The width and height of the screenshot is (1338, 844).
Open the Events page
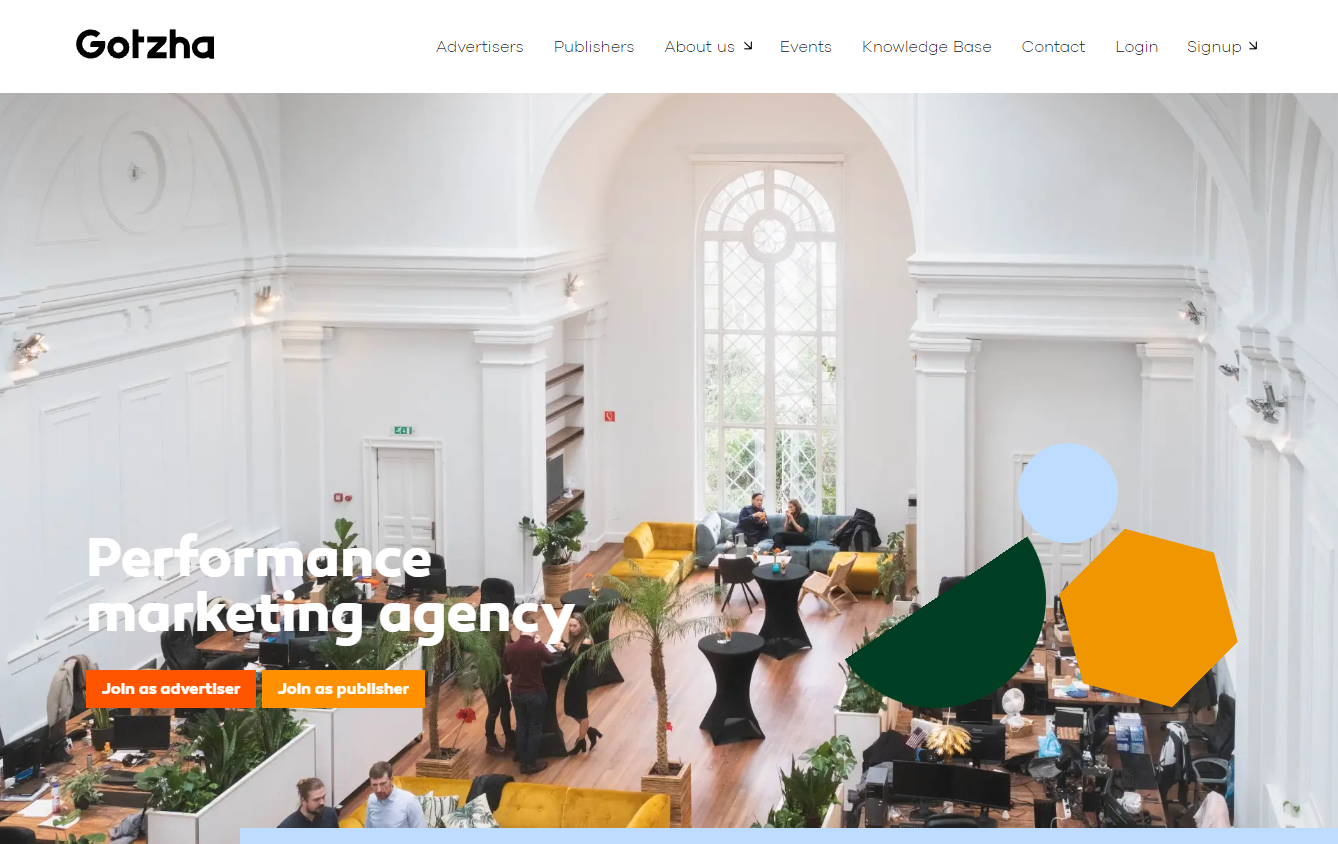(806, 47)
